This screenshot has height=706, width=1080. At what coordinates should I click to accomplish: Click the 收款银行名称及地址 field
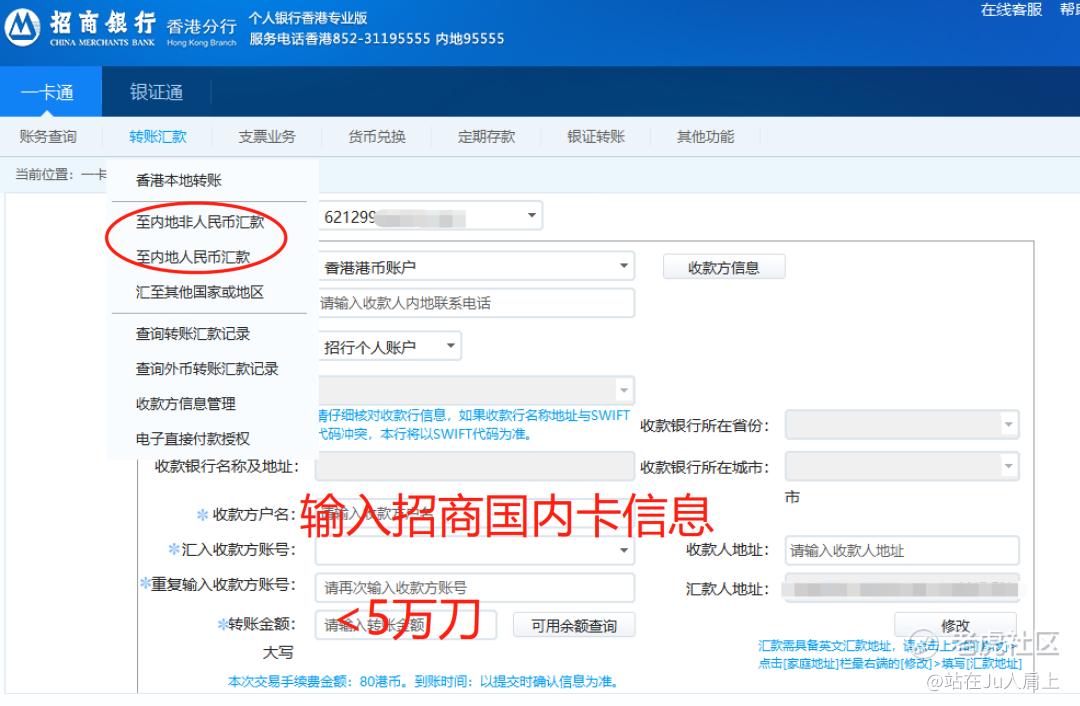pyautogui.click(x=475, y=466)
